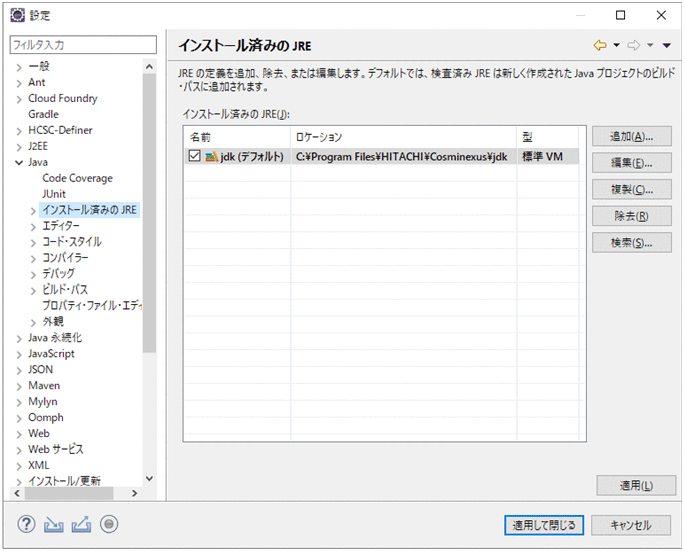The image size is (685, 552).
Task: Maximize the 設定 window
Action: coord(620,15)
